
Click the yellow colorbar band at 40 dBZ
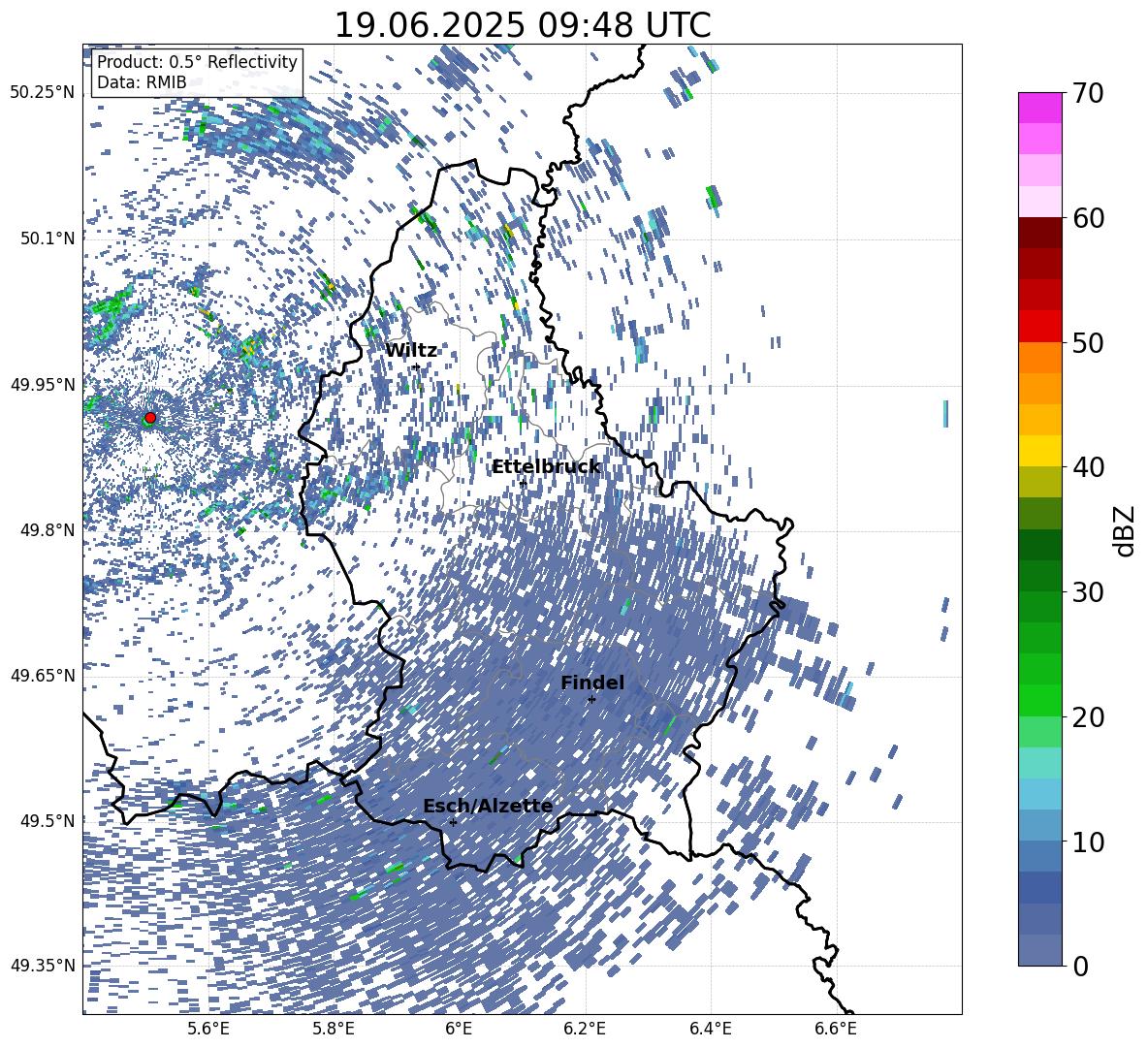(x=1039, y=451)
